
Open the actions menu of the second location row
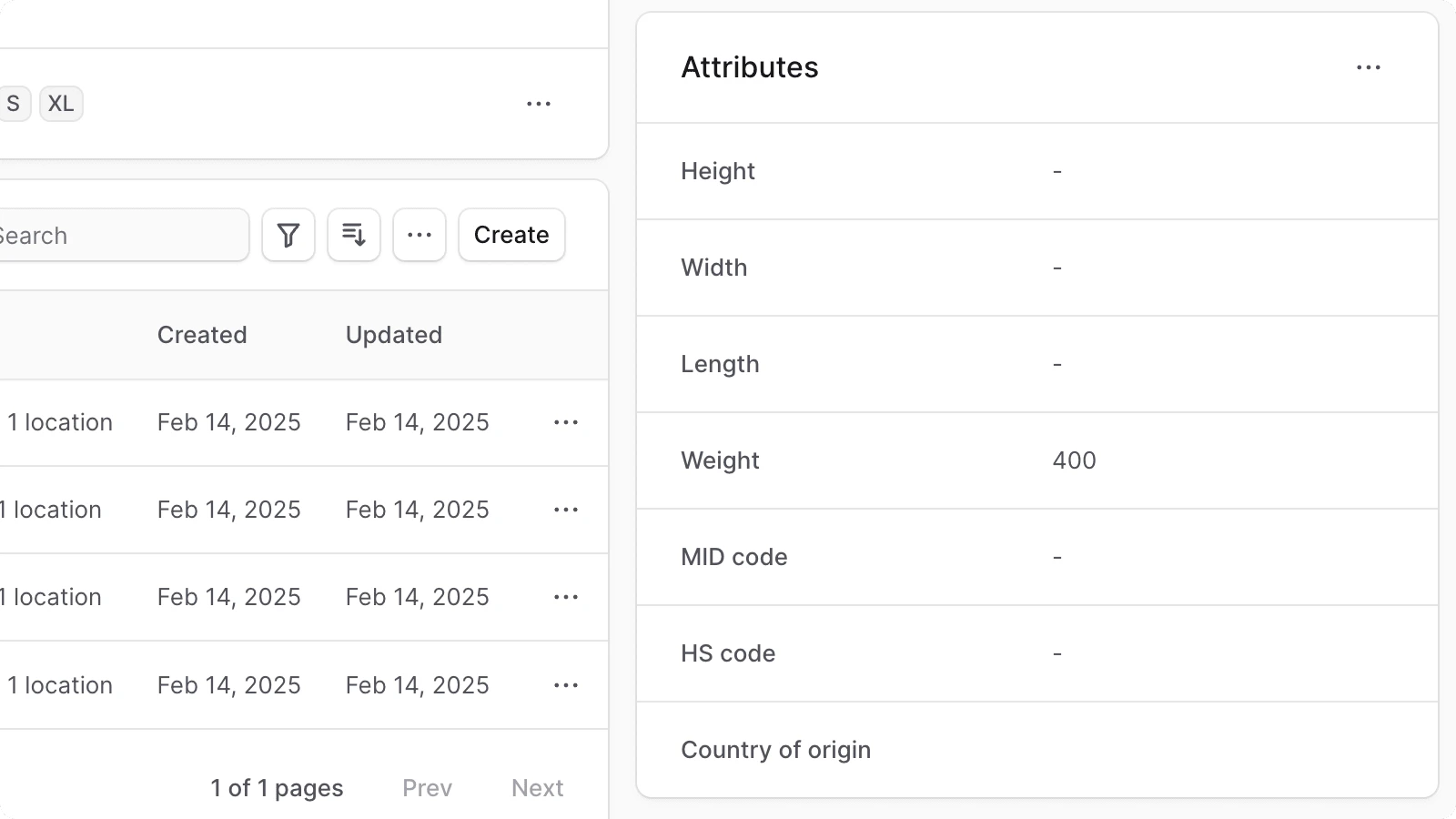566,510
